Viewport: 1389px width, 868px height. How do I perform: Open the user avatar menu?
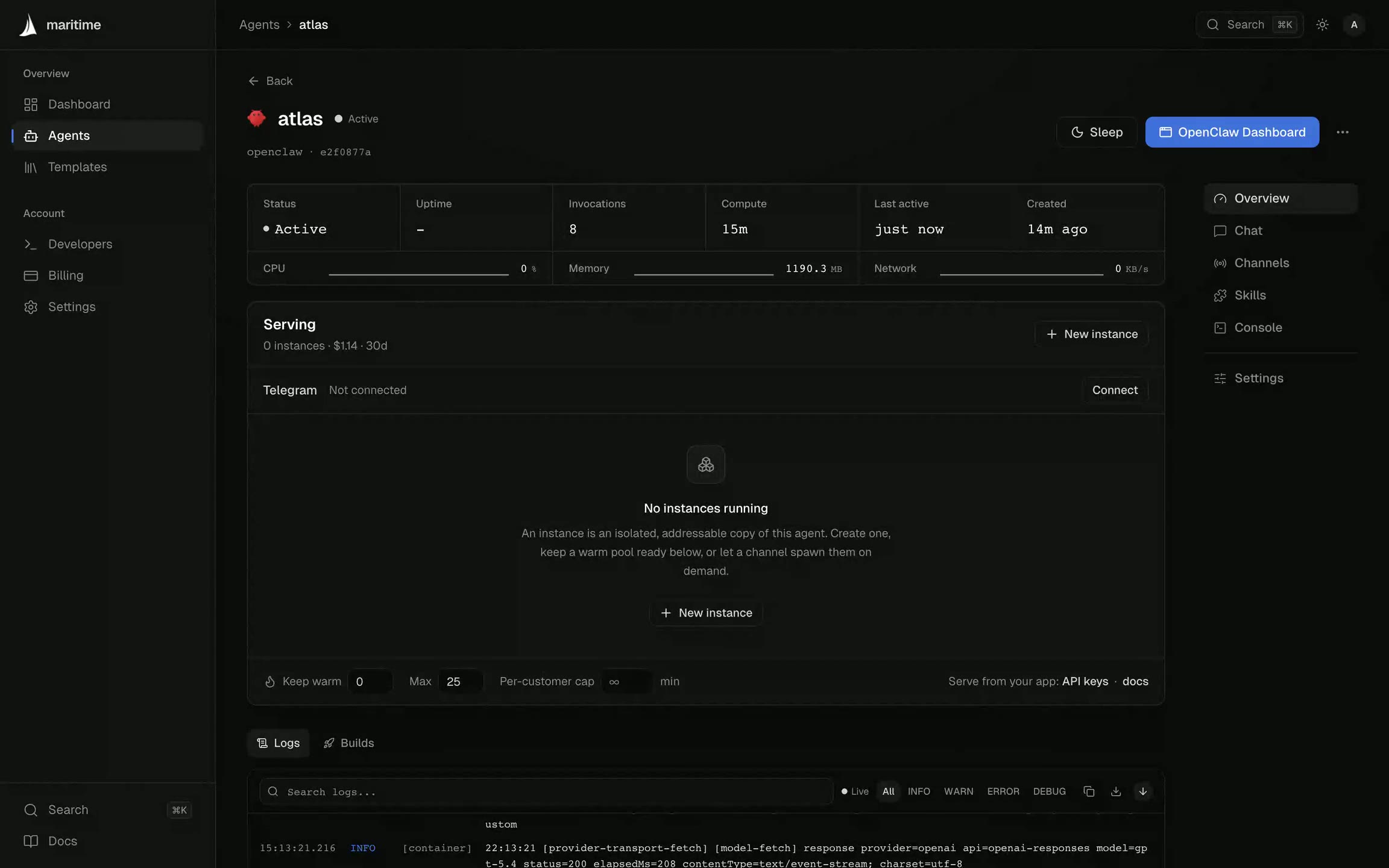tap(1354, 25)
